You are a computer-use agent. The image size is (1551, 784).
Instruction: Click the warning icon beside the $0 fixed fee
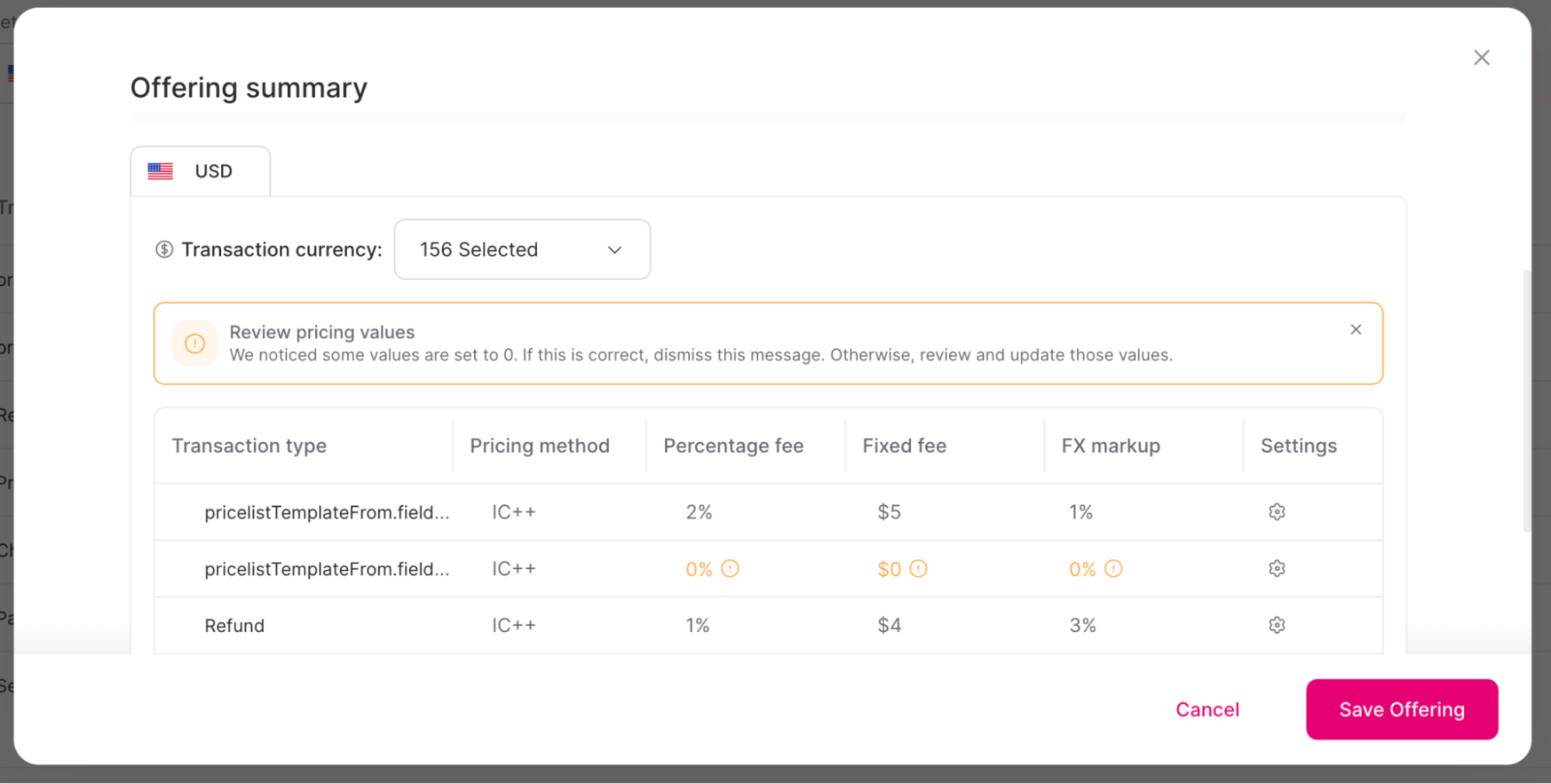(919, 568)
